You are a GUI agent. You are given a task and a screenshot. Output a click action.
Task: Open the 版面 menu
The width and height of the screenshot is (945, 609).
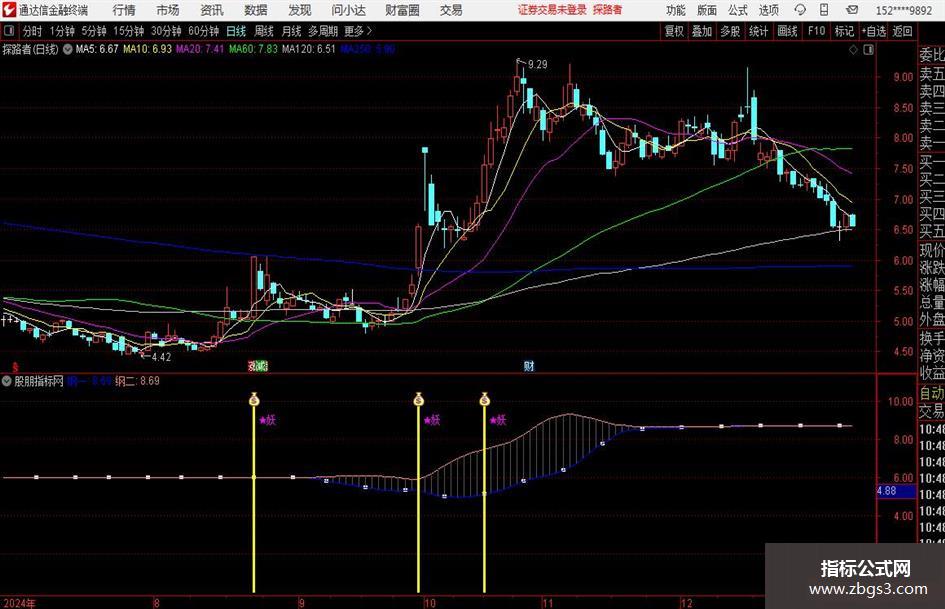click(706, 10)
